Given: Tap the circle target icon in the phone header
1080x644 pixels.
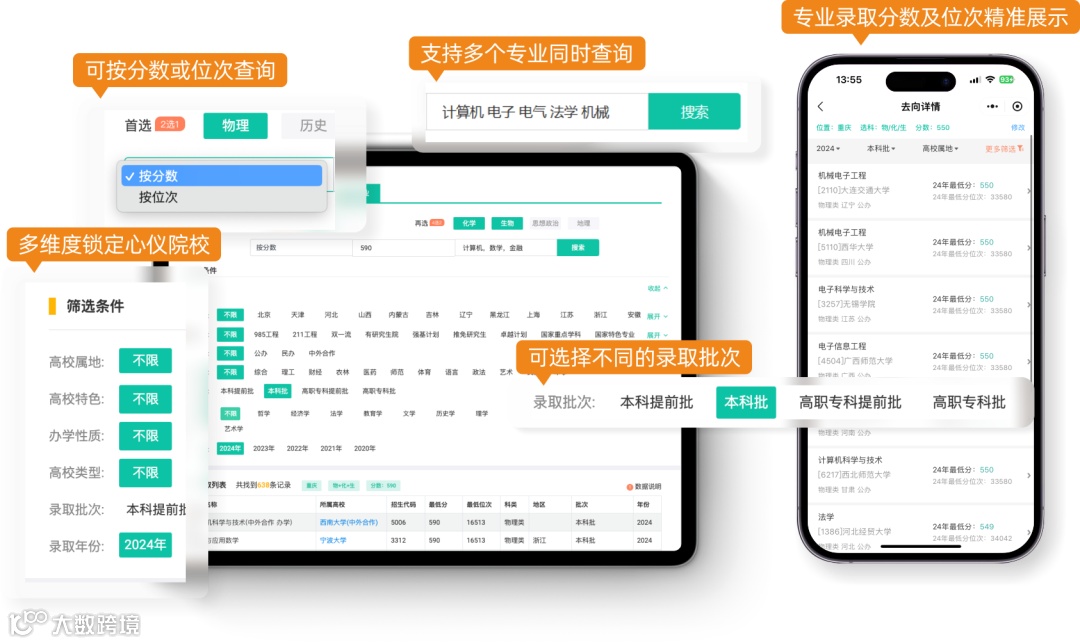Looking at the screenshot, I should click(x=1017, y=106).
